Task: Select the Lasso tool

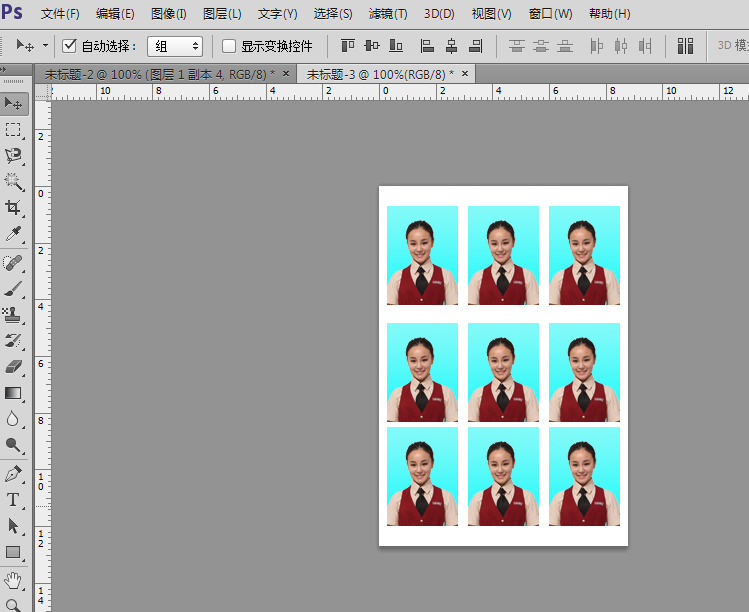Action: click(14, 155)
